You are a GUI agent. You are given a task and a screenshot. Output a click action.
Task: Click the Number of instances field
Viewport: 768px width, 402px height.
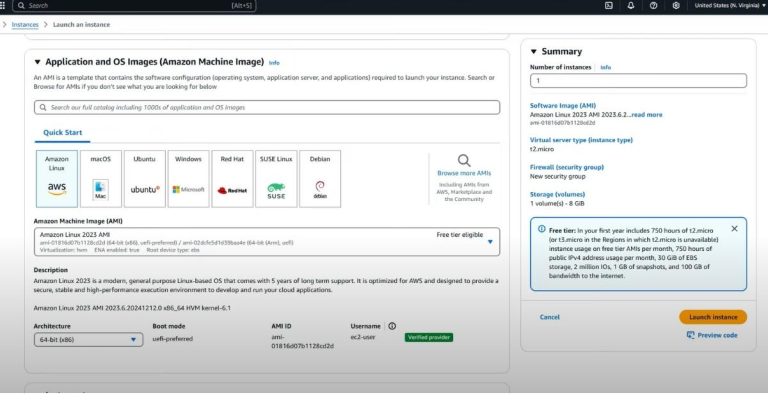637,81
